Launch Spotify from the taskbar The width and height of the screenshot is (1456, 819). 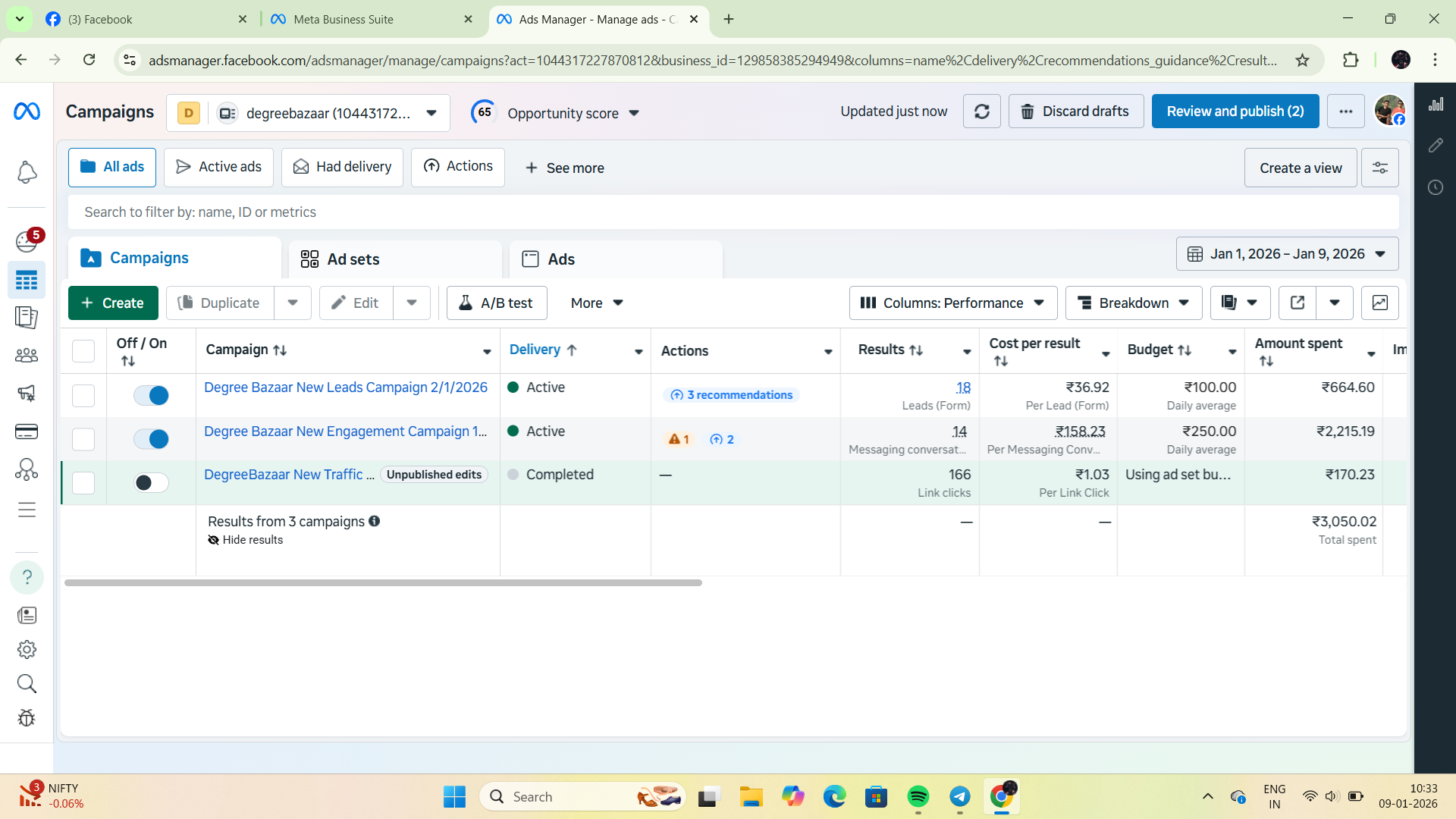coord(918,797)
